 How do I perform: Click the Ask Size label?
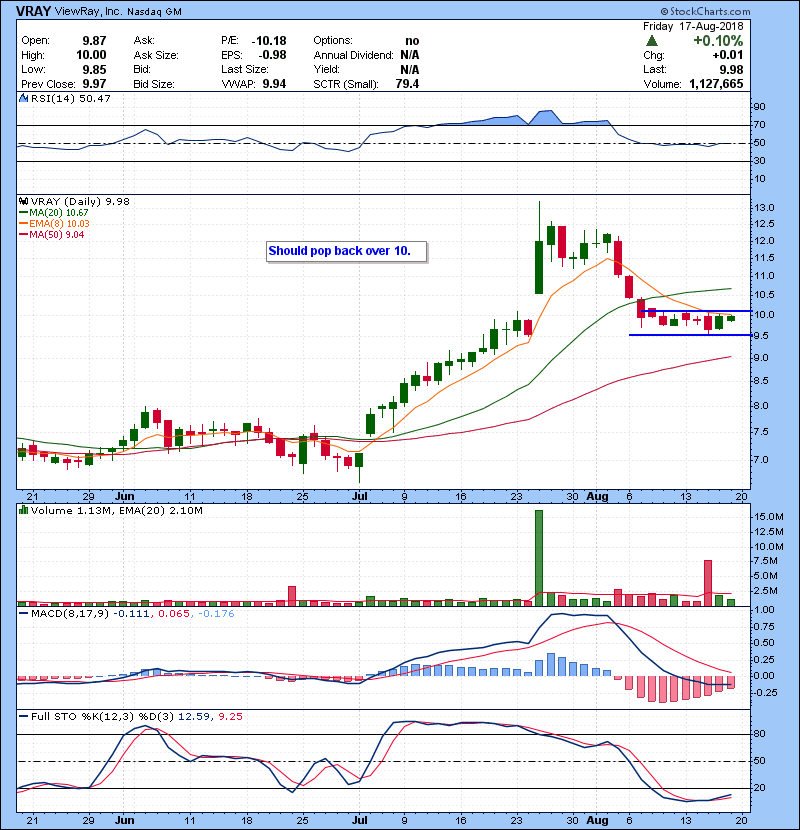tap(156, 55)
